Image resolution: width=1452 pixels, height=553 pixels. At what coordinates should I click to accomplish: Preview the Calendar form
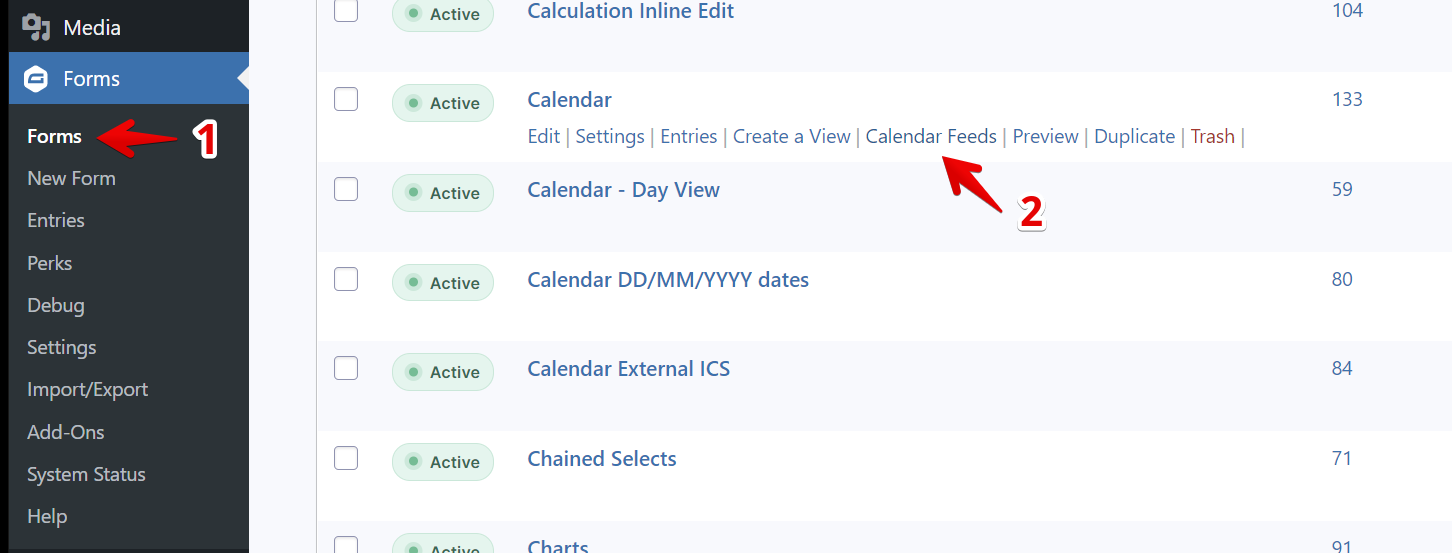tap(1045, 136)
